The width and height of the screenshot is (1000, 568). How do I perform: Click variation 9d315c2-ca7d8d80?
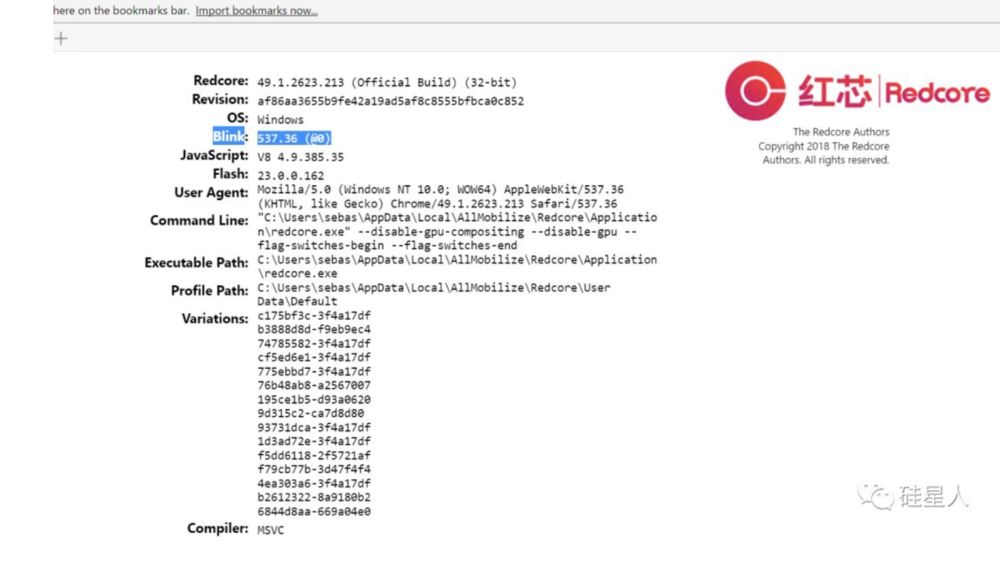click(311, 414)
